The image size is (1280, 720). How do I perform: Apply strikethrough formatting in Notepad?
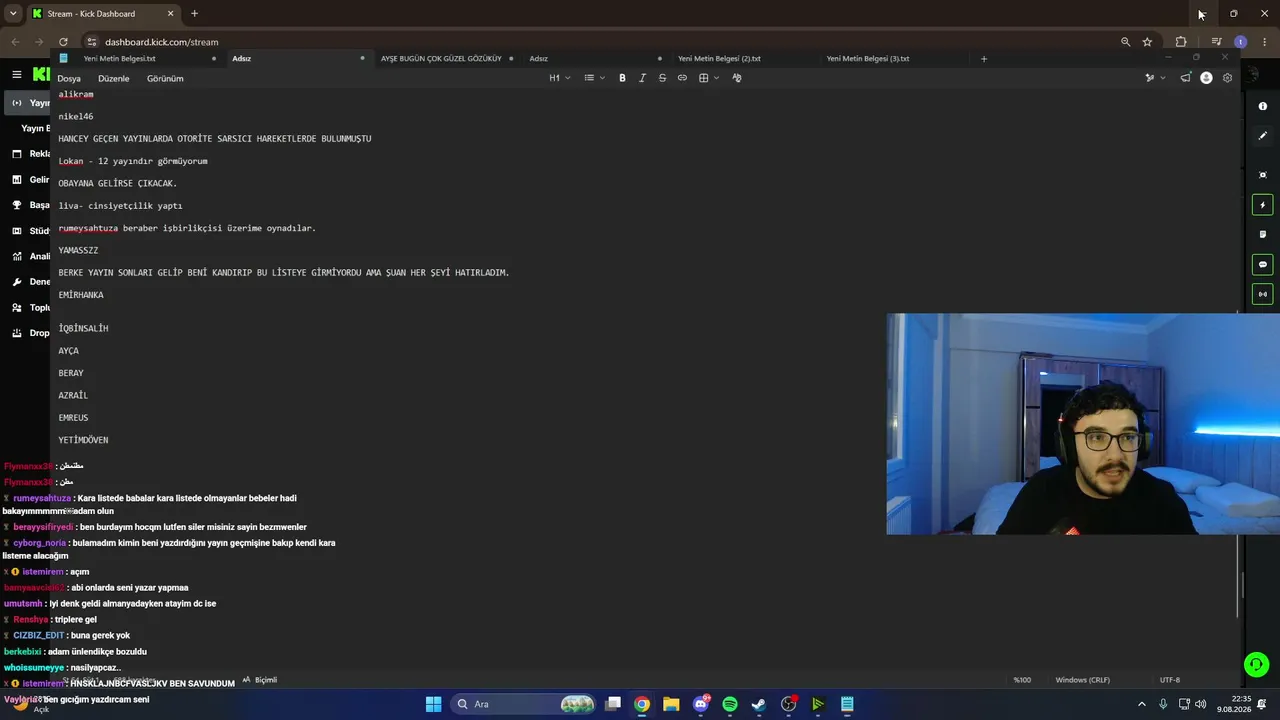click(662, 78)
